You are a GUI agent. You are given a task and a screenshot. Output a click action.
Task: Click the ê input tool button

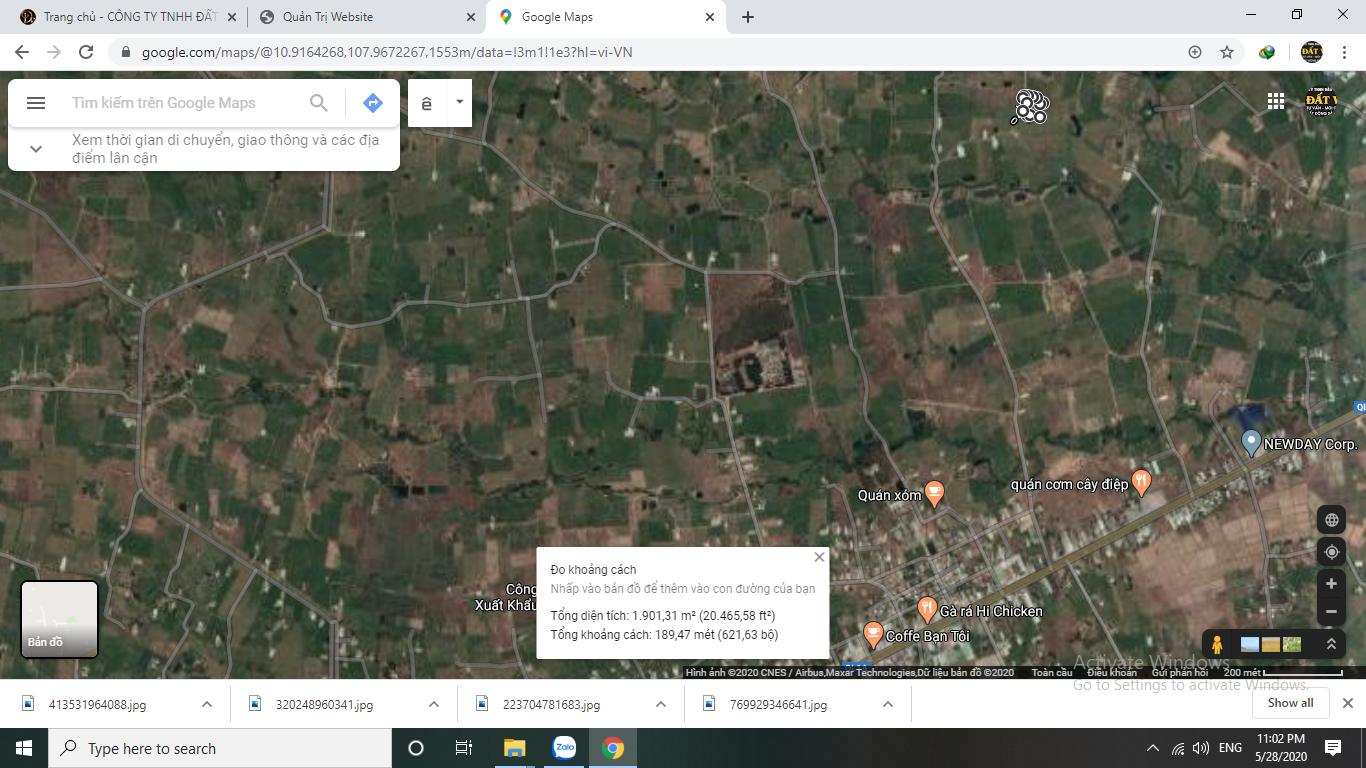[427, 103]
